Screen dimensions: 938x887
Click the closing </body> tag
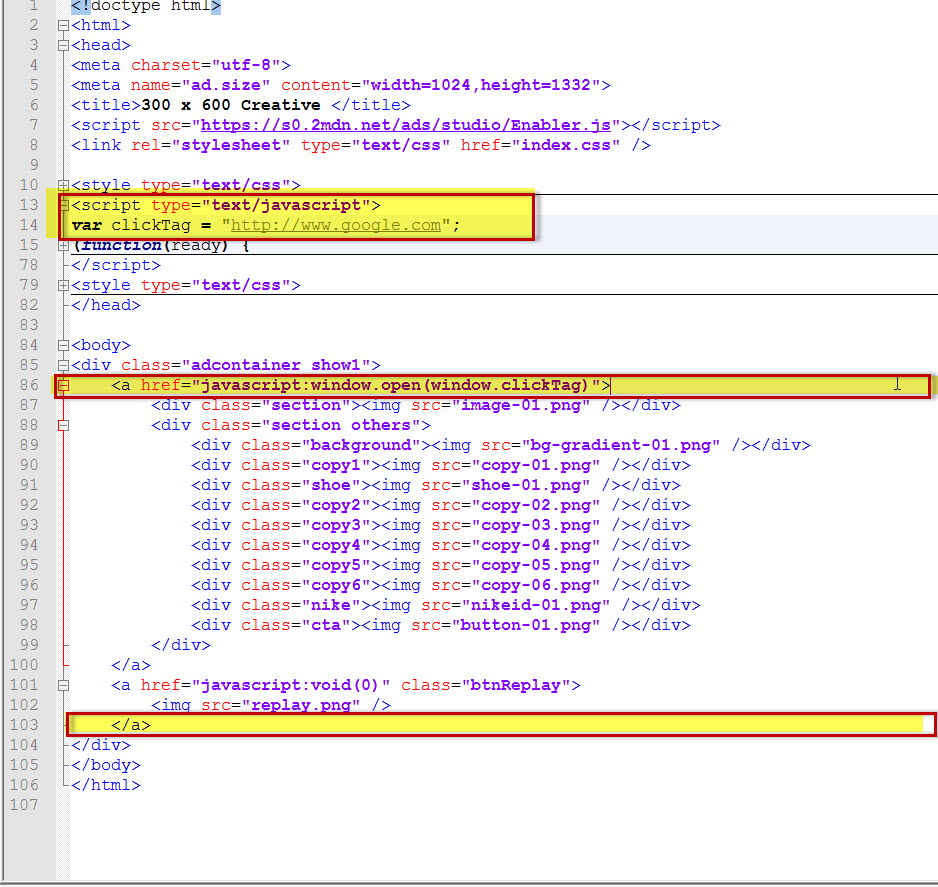[x=106, y=766]
